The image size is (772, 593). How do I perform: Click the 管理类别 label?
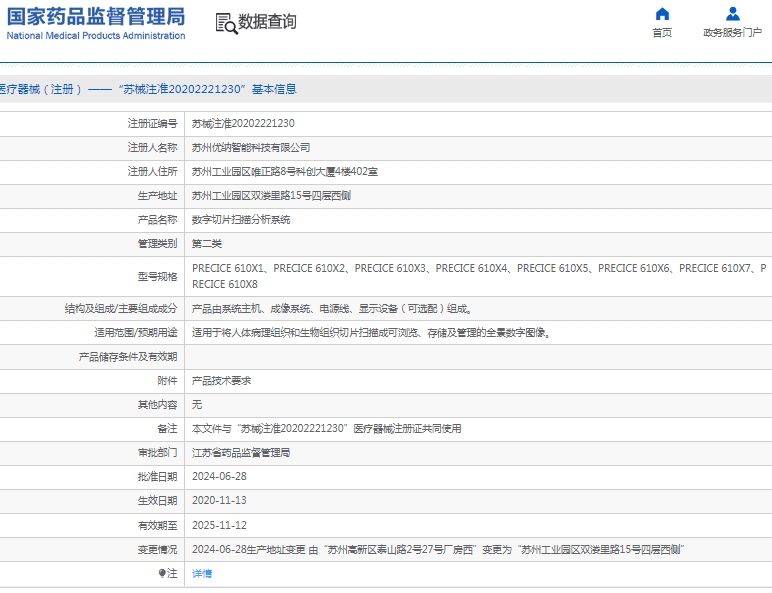[x=158, y=244]
